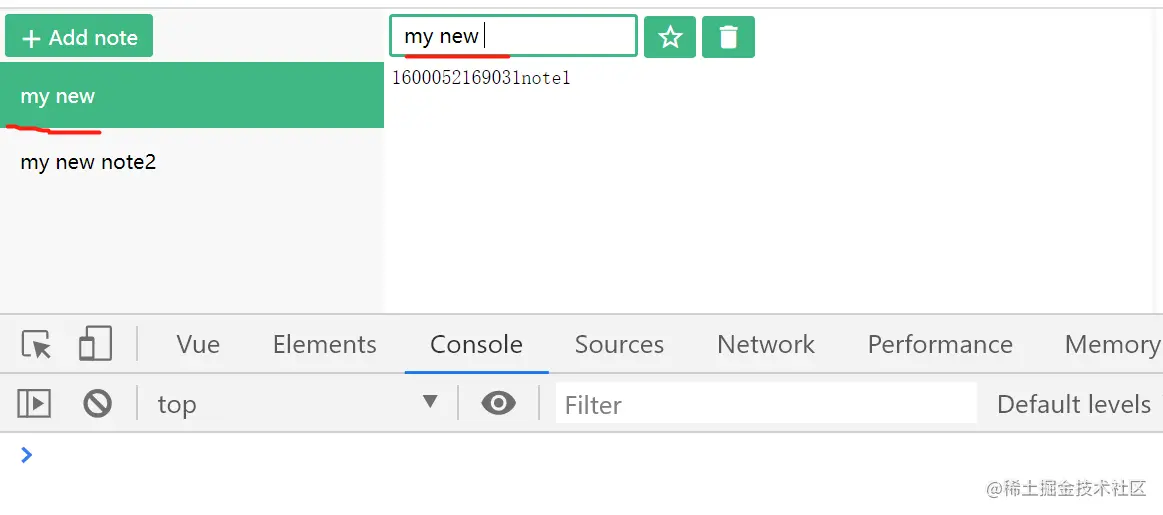Image resolution: width=1163 pixels, height=515 pixels.
Task: Click the Add note button
Action: point(79,36)
